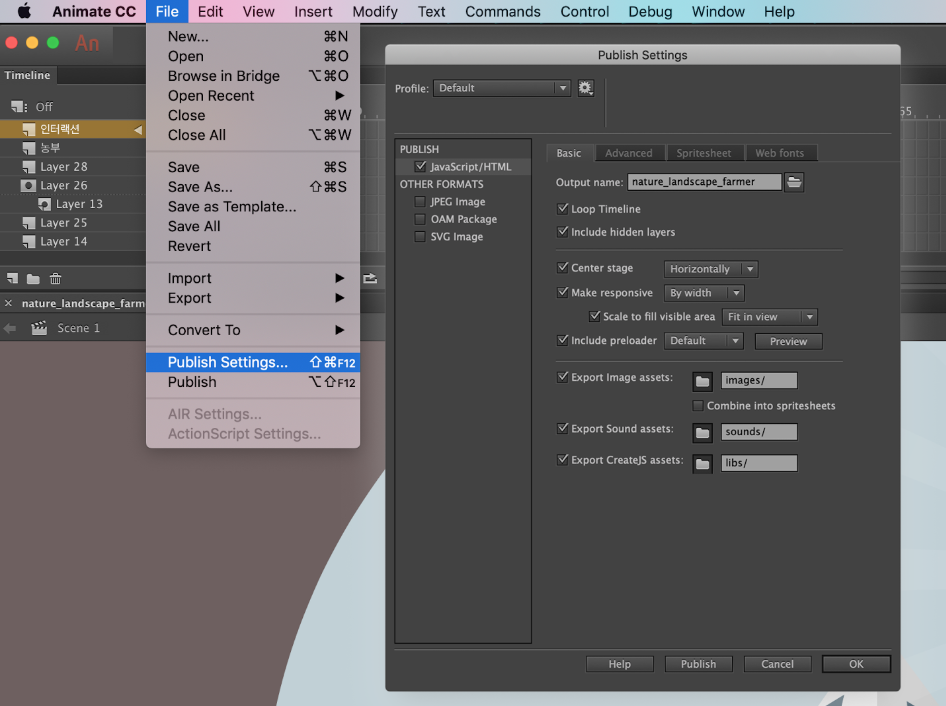This screenshot has width=946, height=706.
Task: Toggle the Center stage checkbox
Action: [562, 267]
